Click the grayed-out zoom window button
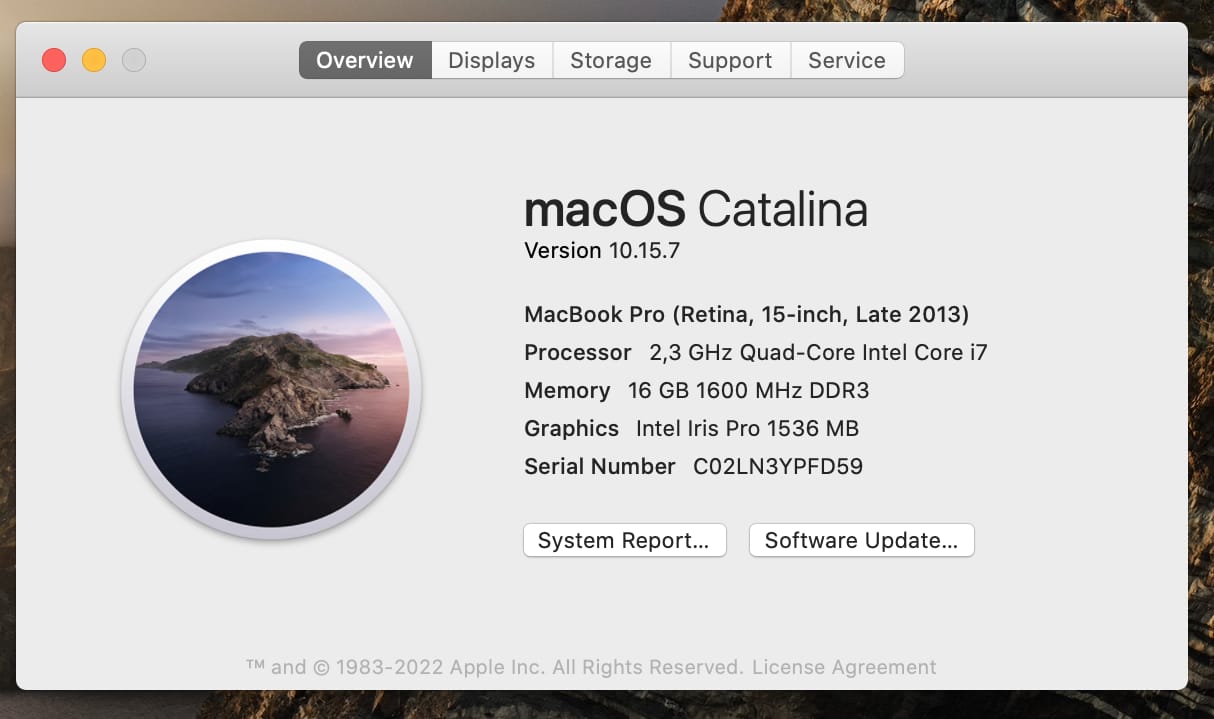The height and width of the screenshot is (719, 1214). pos(134,60)
